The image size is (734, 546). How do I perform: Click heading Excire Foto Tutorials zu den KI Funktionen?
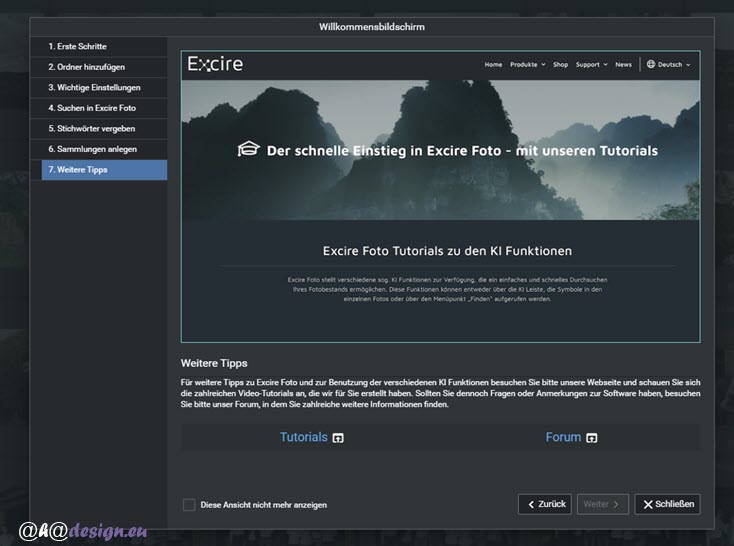(x=447, y=251)
